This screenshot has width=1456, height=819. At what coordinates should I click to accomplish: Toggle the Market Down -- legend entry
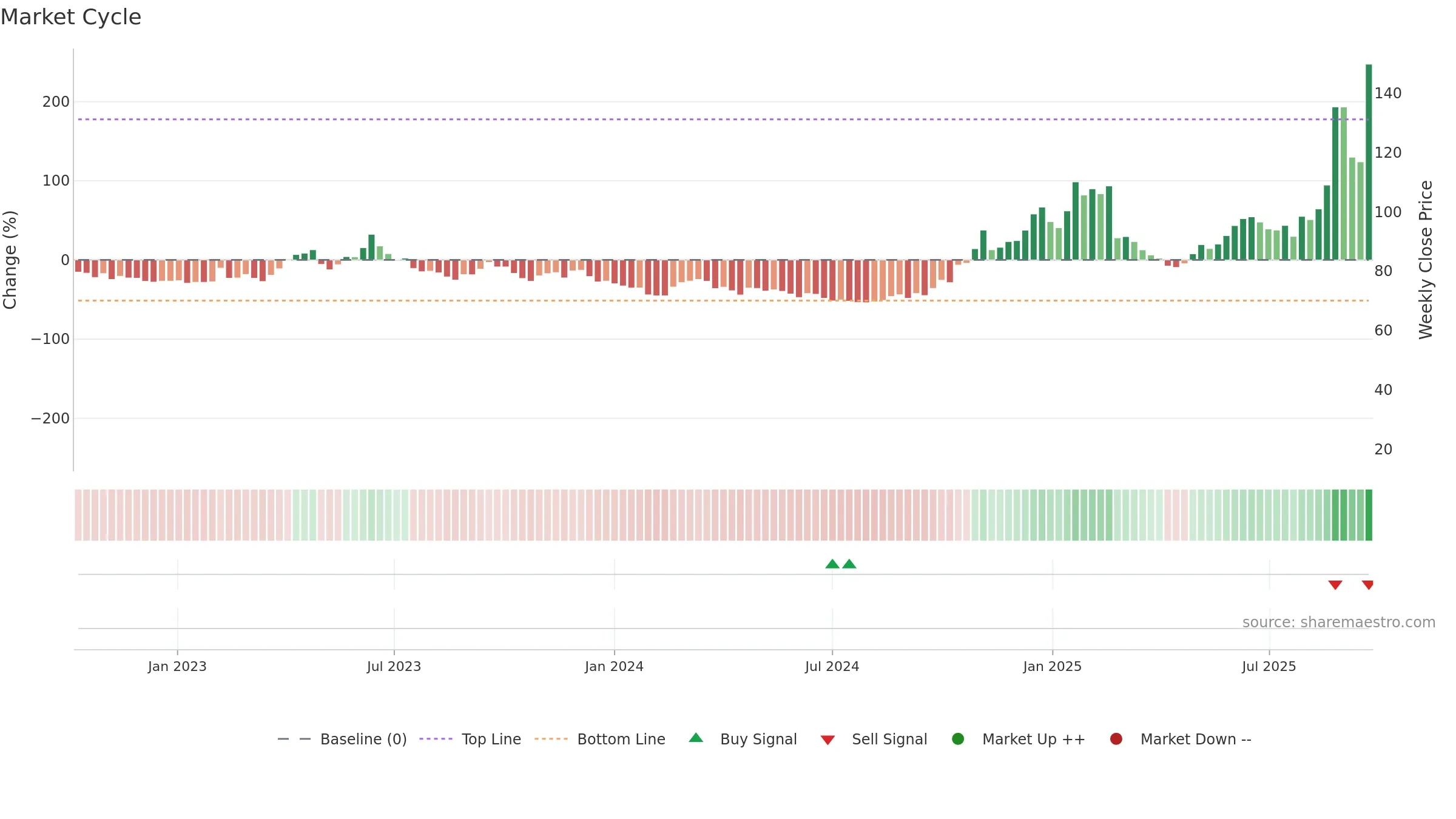(x=1181, y=739)
